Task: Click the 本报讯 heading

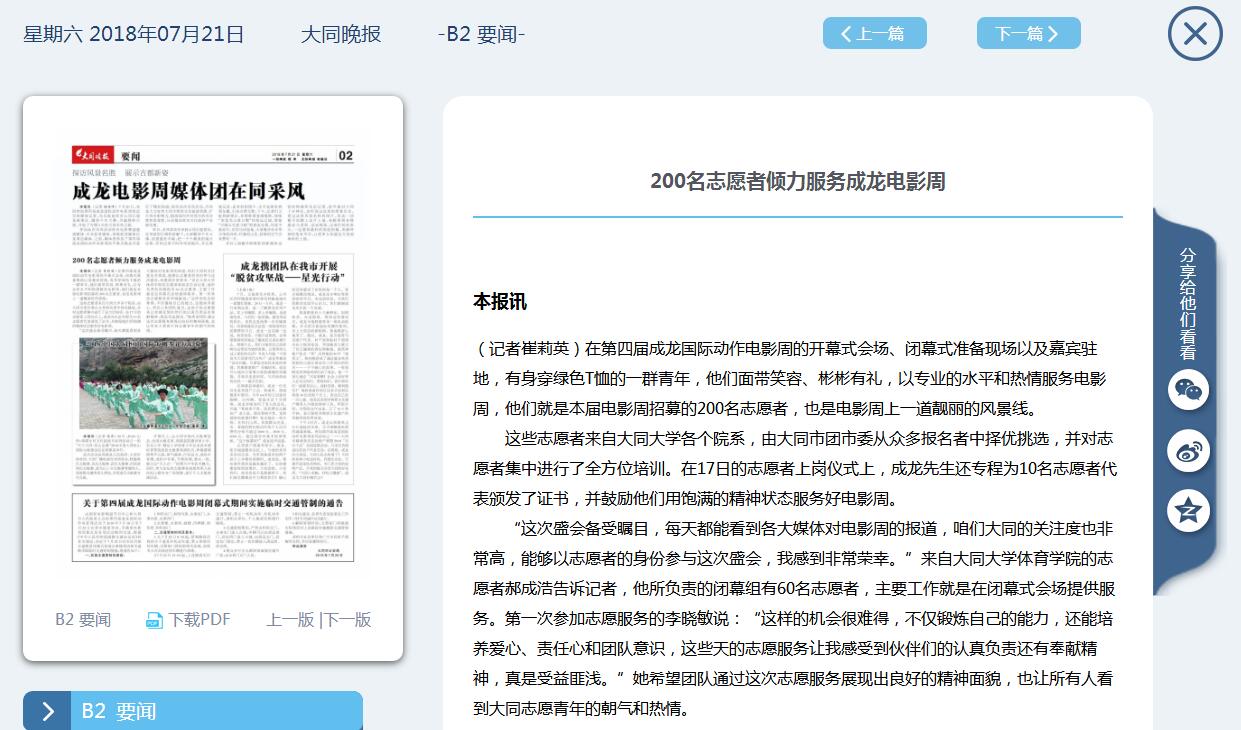Action: 500,301
